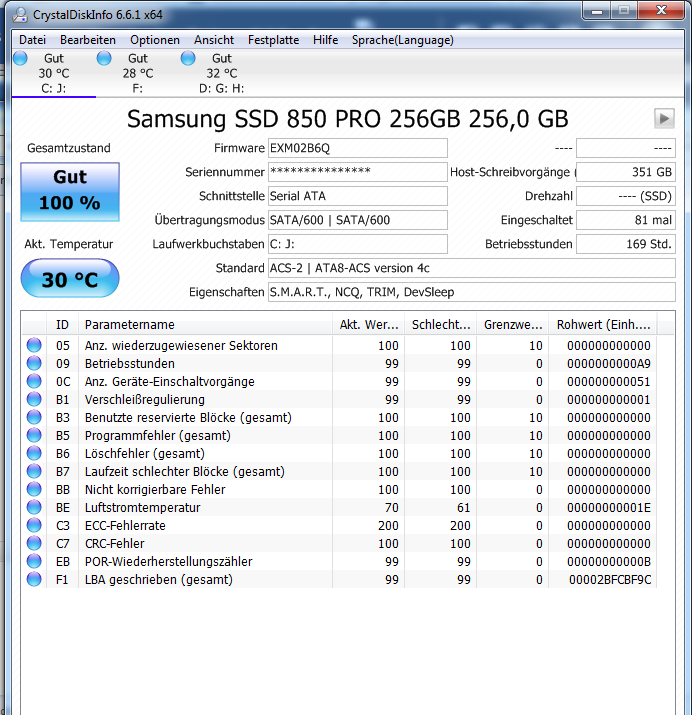Click status orb for POR-Wiederherstellungszähler row

[x=34, y=561]
